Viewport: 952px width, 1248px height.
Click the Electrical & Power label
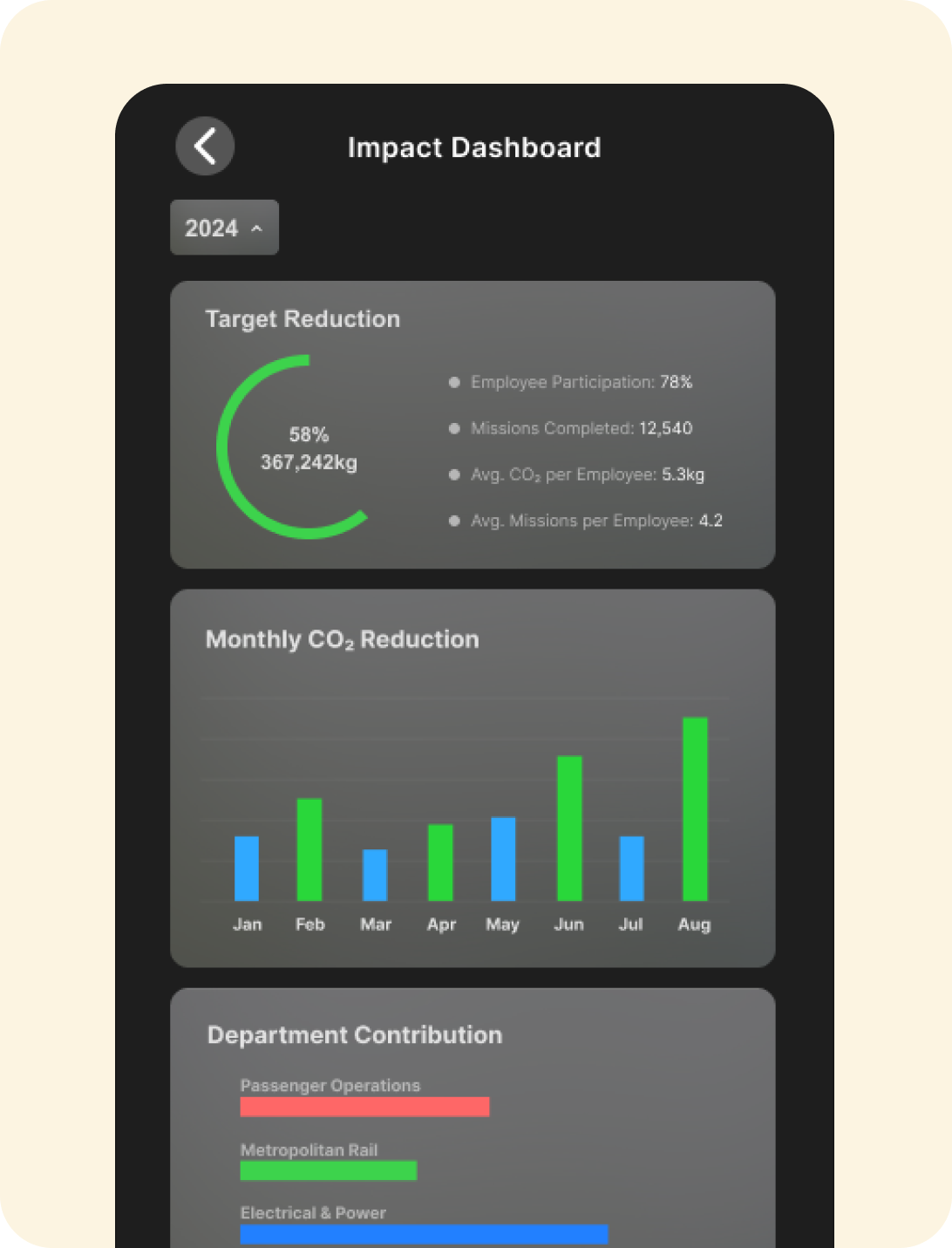pyautogui.click(x=313, y=1213)
